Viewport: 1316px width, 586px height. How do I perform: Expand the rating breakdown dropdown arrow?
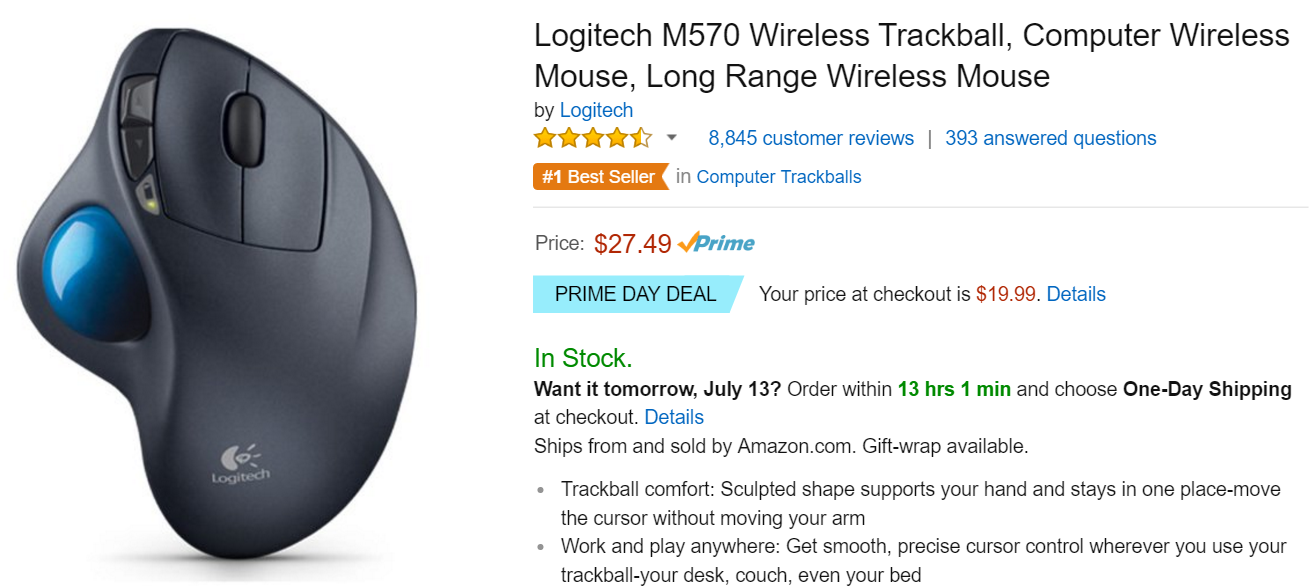672,138
